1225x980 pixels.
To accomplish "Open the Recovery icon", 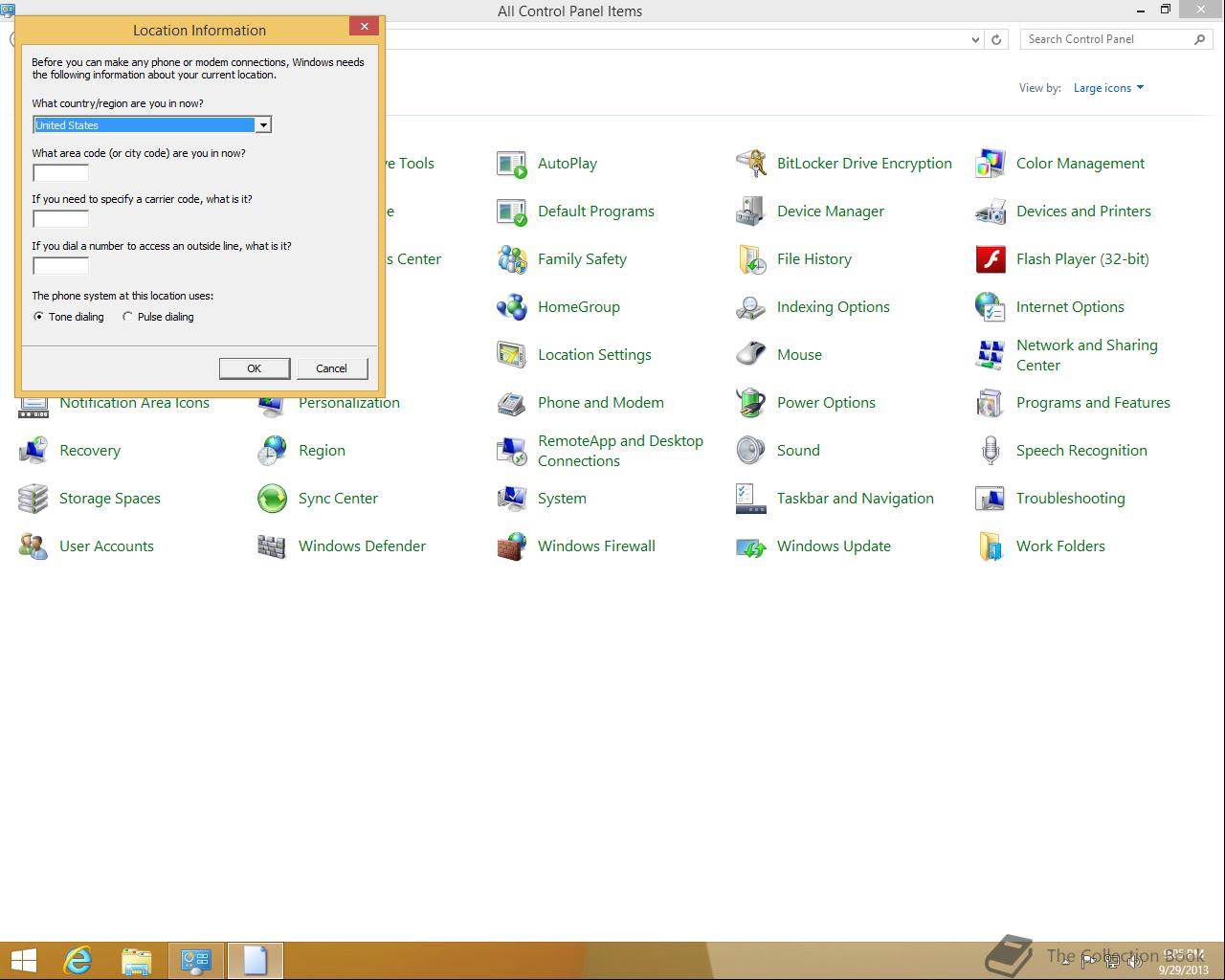I will tap(33, 451).
